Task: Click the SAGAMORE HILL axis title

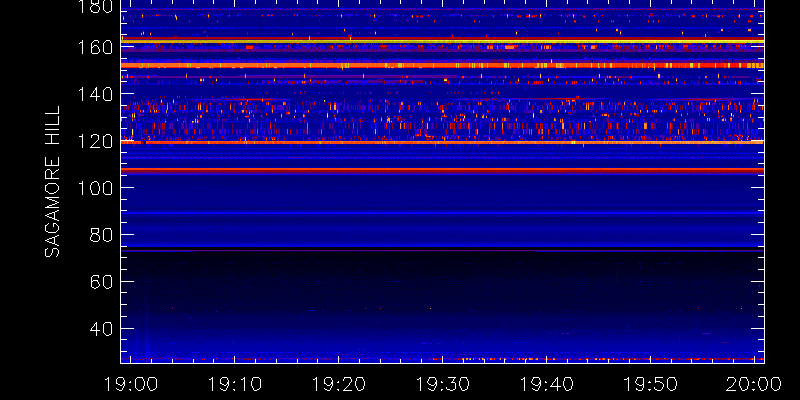Action: [x=52, y=182]
